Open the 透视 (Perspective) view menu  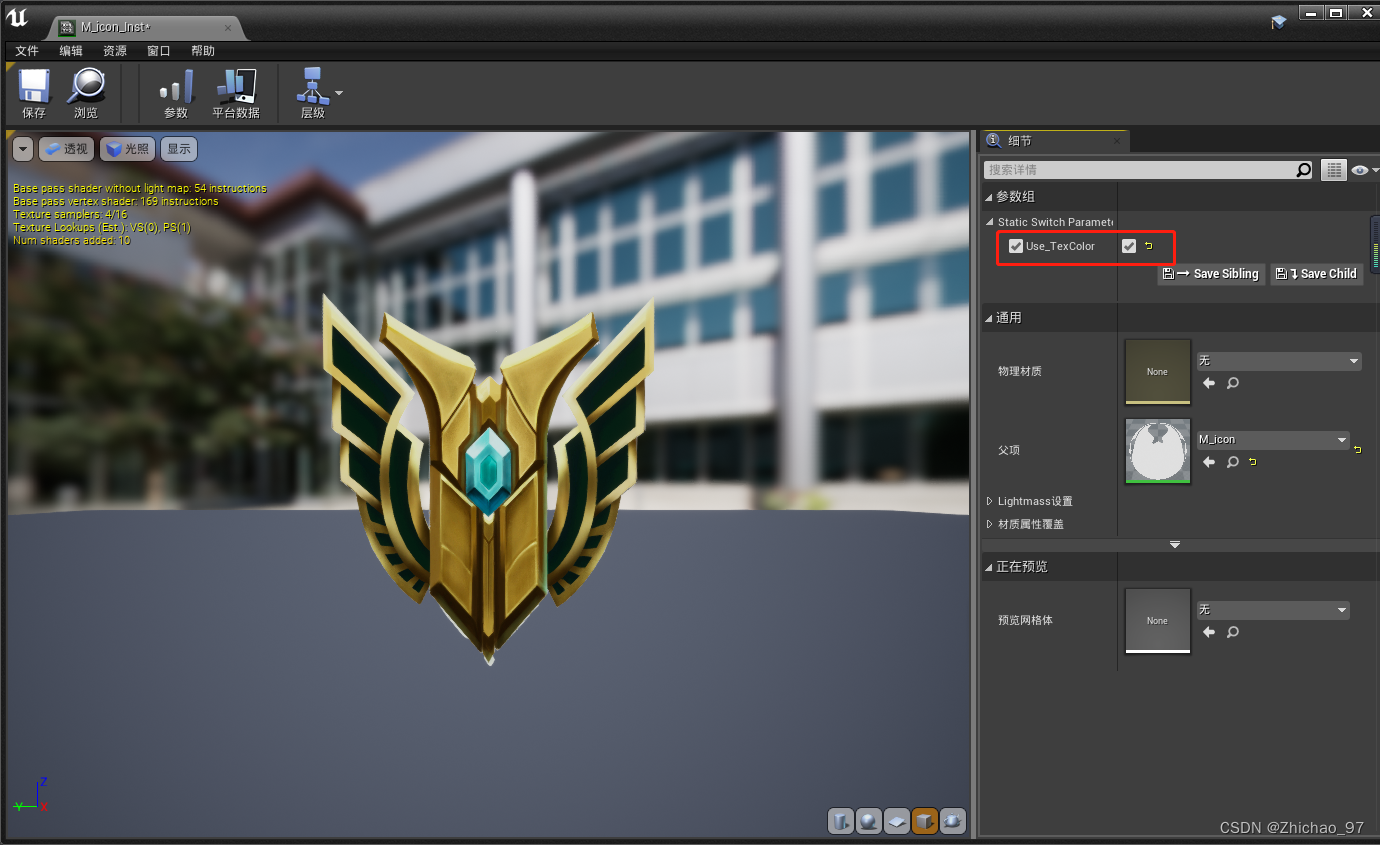[x=66, y=149]
